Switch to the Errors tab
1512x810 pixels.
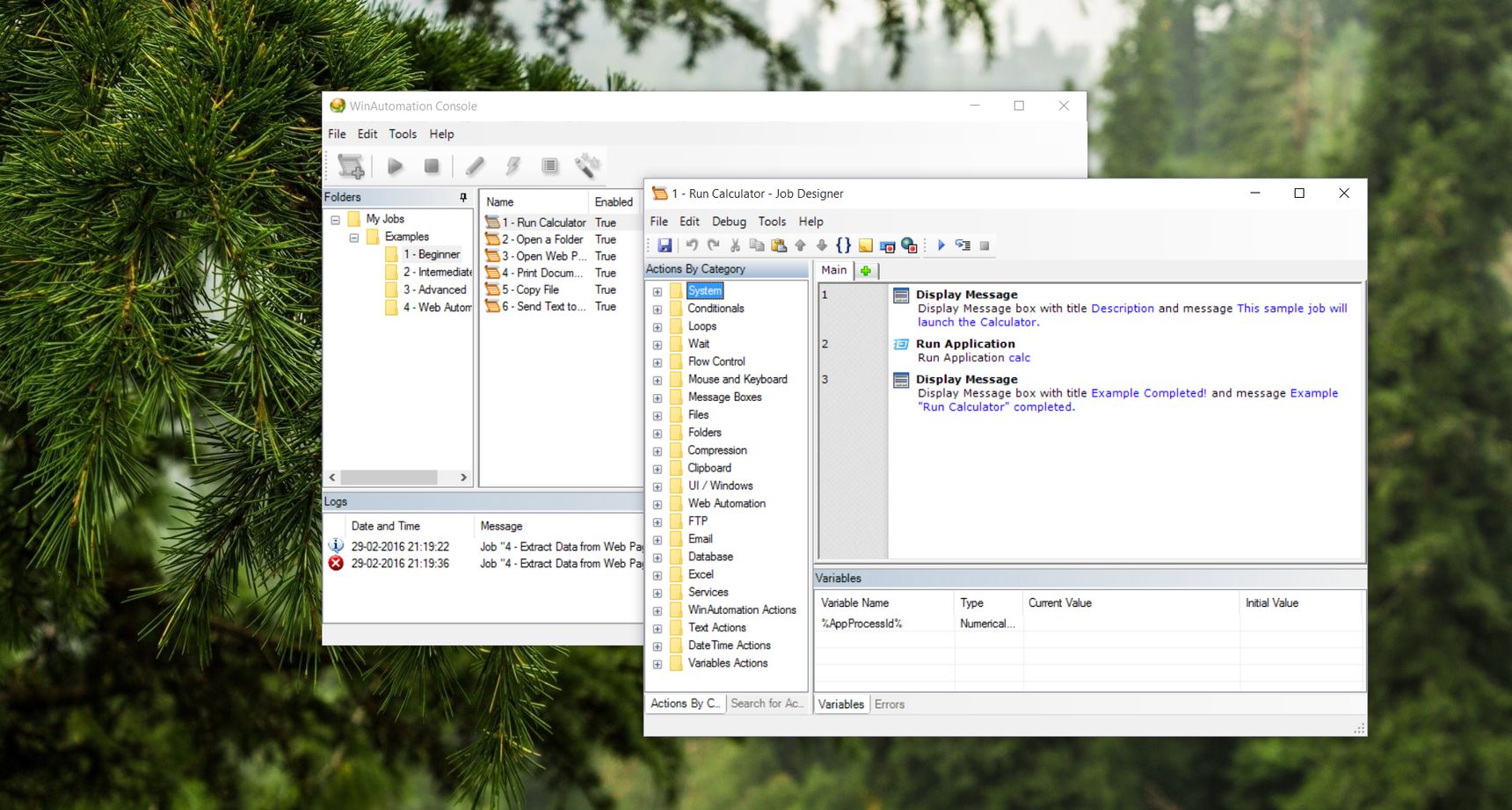point(890,704)
